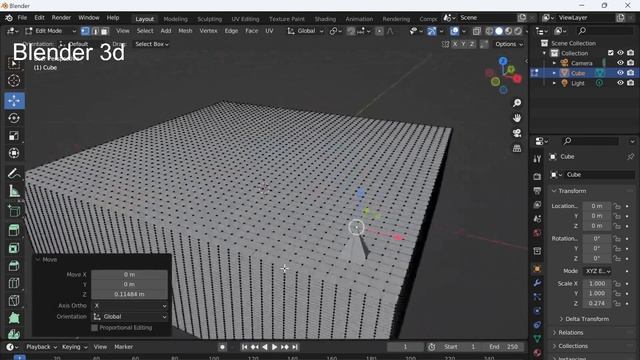Hide the Light object in viewport
640x360 pixels.
[x=620, y=83]
